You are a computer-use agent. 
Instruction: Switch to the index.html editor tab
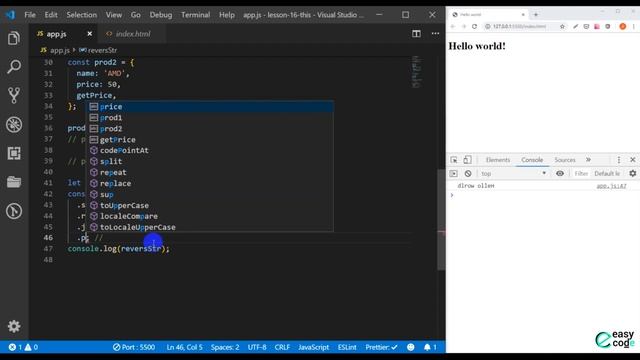click(133, 34)
